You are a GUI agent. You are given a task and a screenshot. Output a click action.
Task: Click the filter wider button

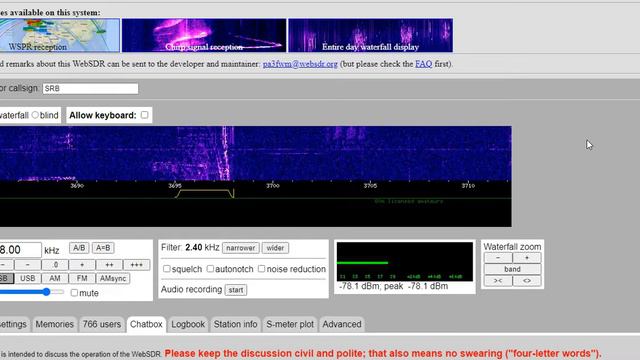pyautogui.click(x=275, y=248)
